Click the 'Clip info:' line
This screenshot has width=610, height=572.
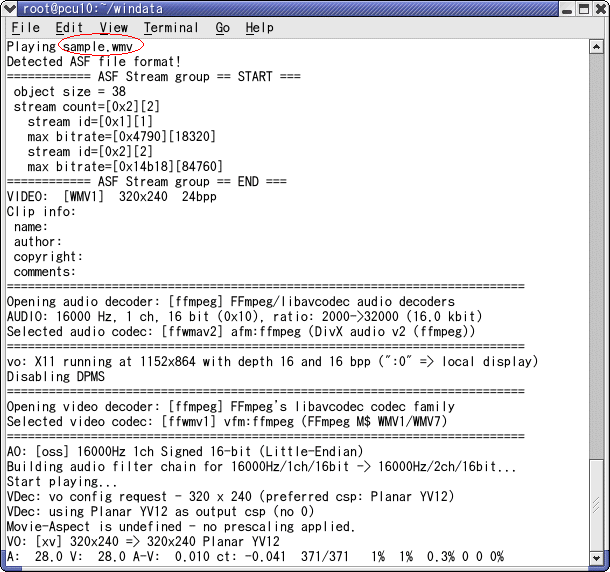41,212
